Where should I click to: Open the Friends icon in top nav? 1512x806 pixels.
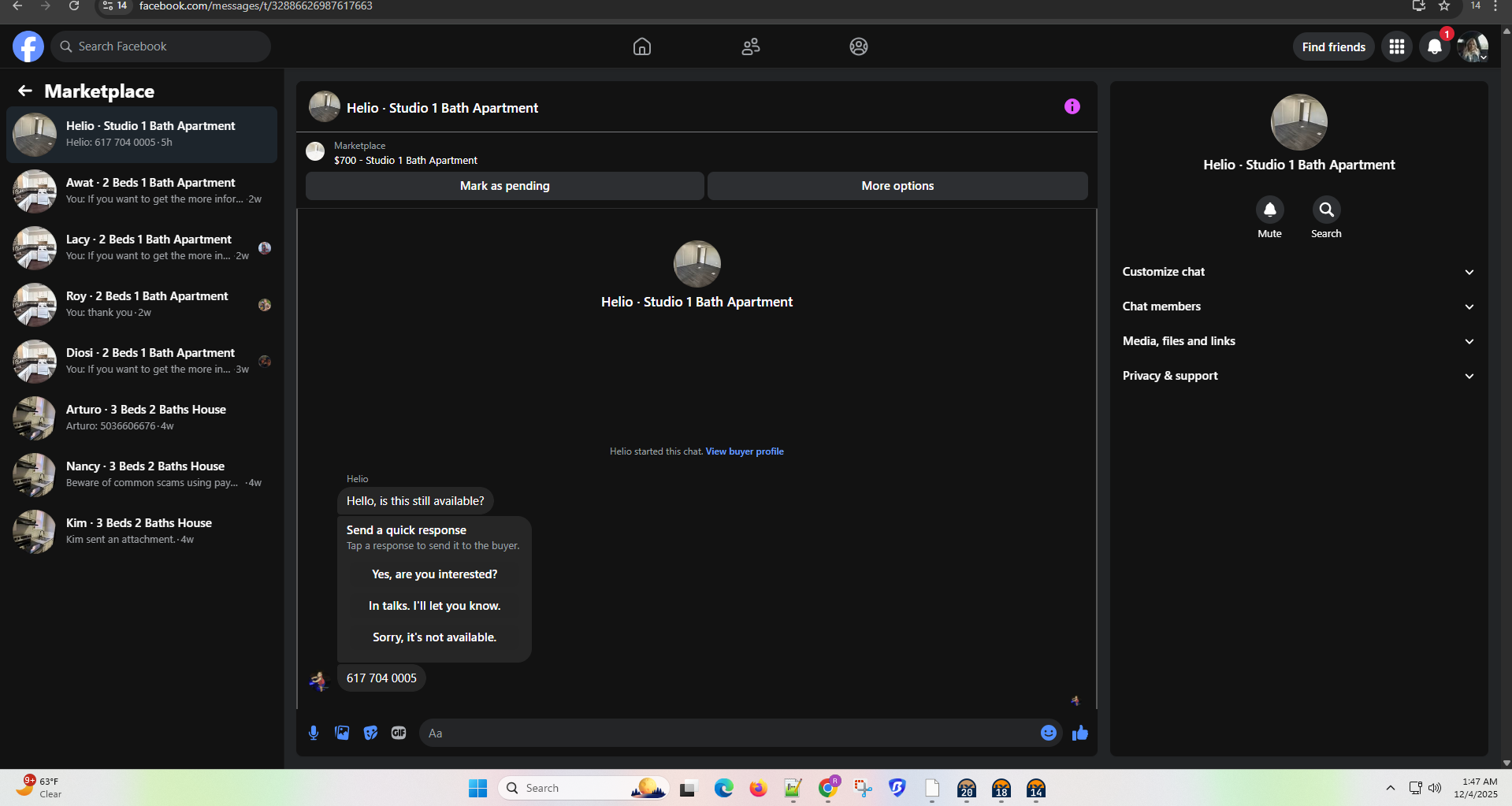tap(751, 46)
